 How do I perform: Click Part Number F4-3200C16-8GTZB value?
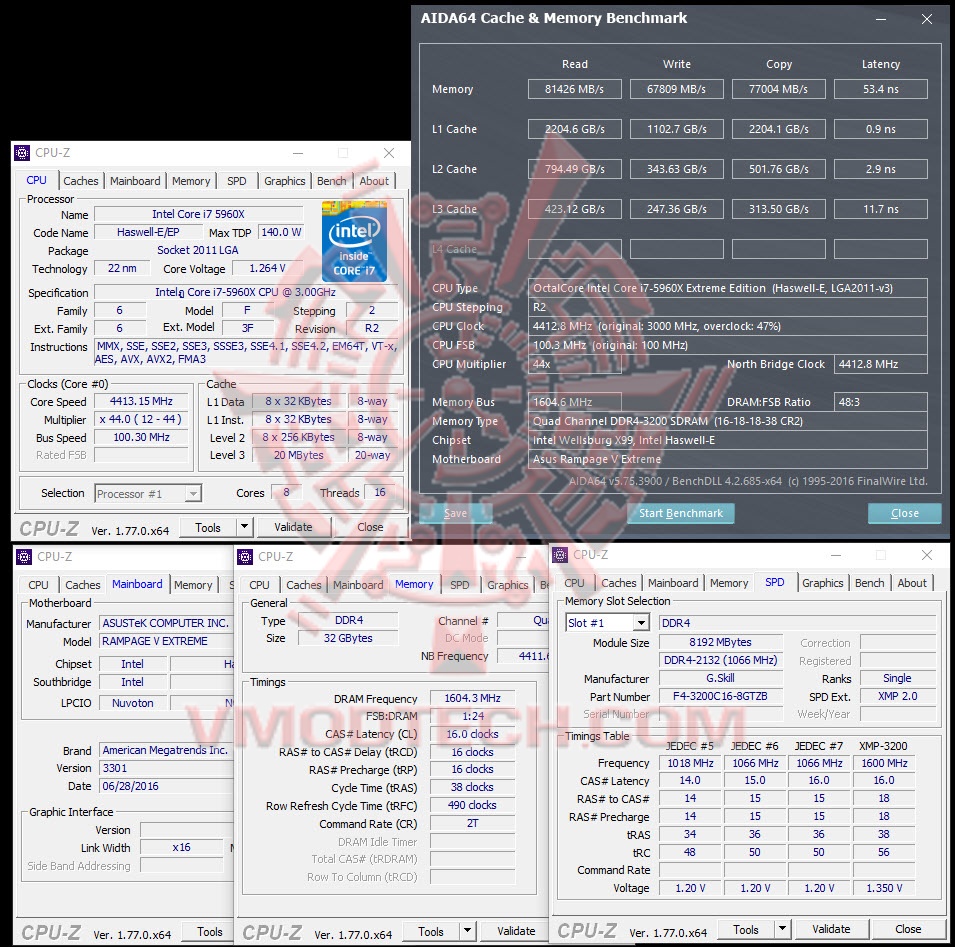[721, 696]
